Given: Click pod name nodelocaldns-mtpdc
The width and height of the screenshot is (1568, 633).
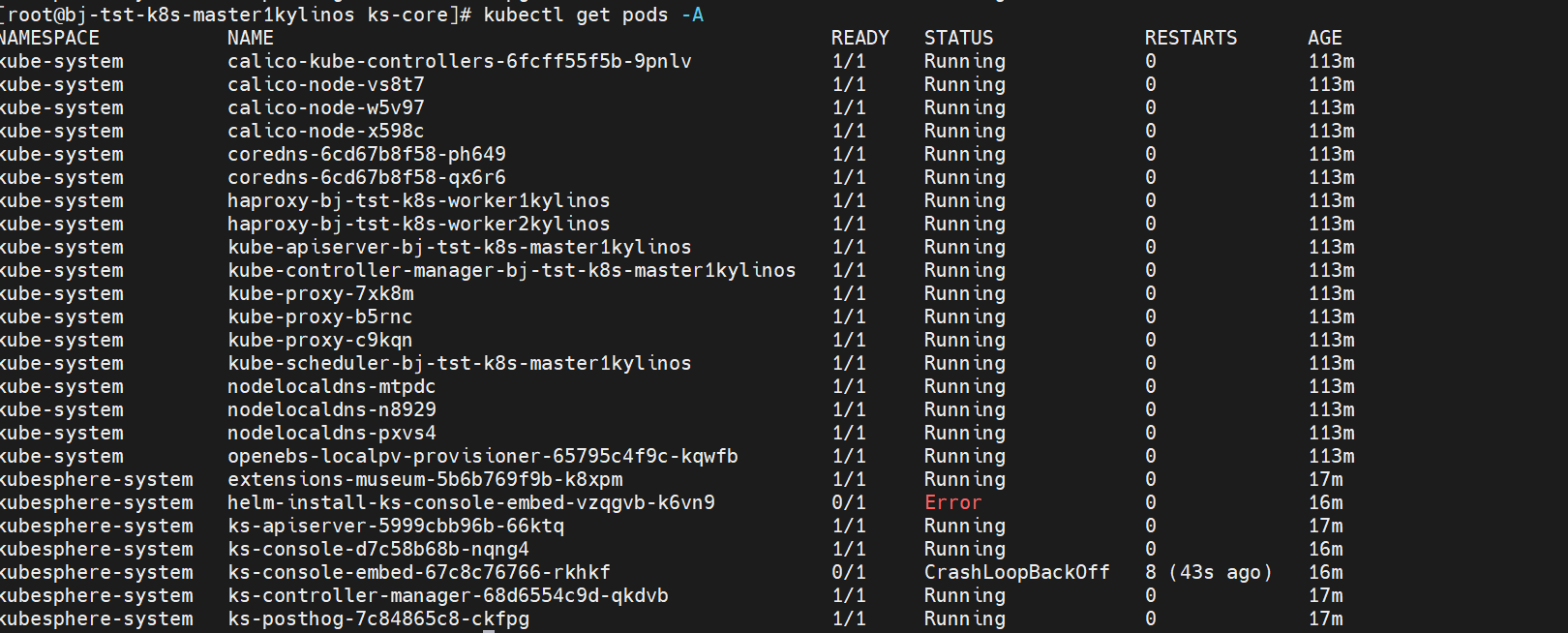Looking at the screenshot, I should point(331,386).
